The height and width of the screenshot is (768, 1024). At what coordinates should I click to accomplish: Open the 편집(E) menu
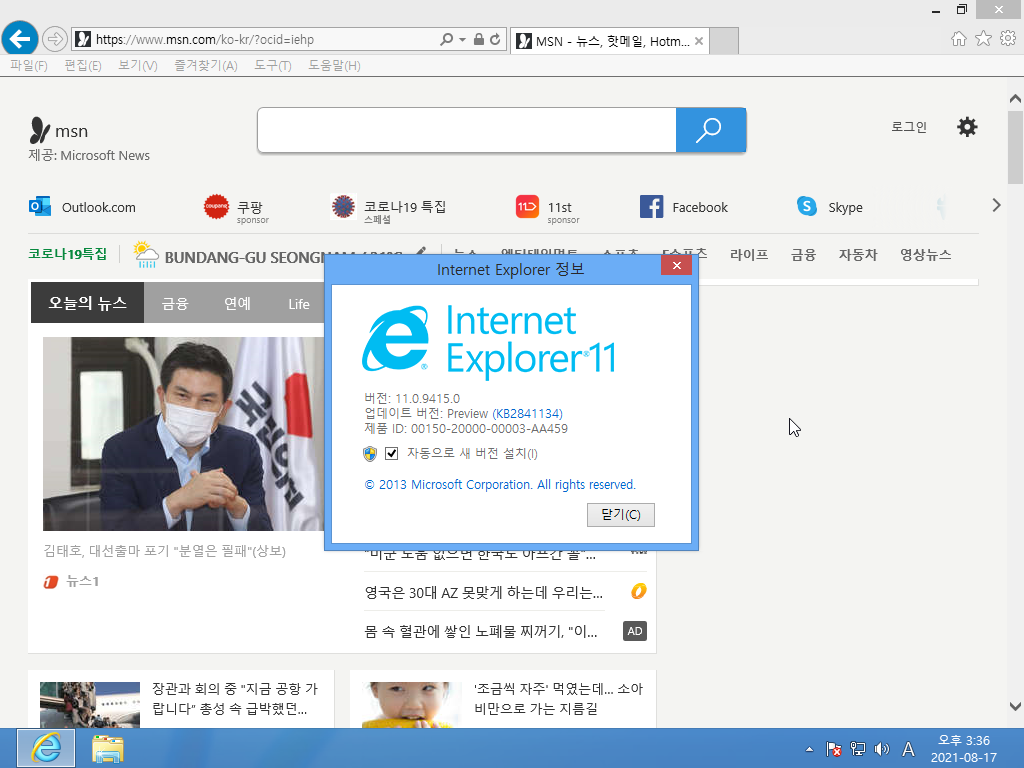83,65
